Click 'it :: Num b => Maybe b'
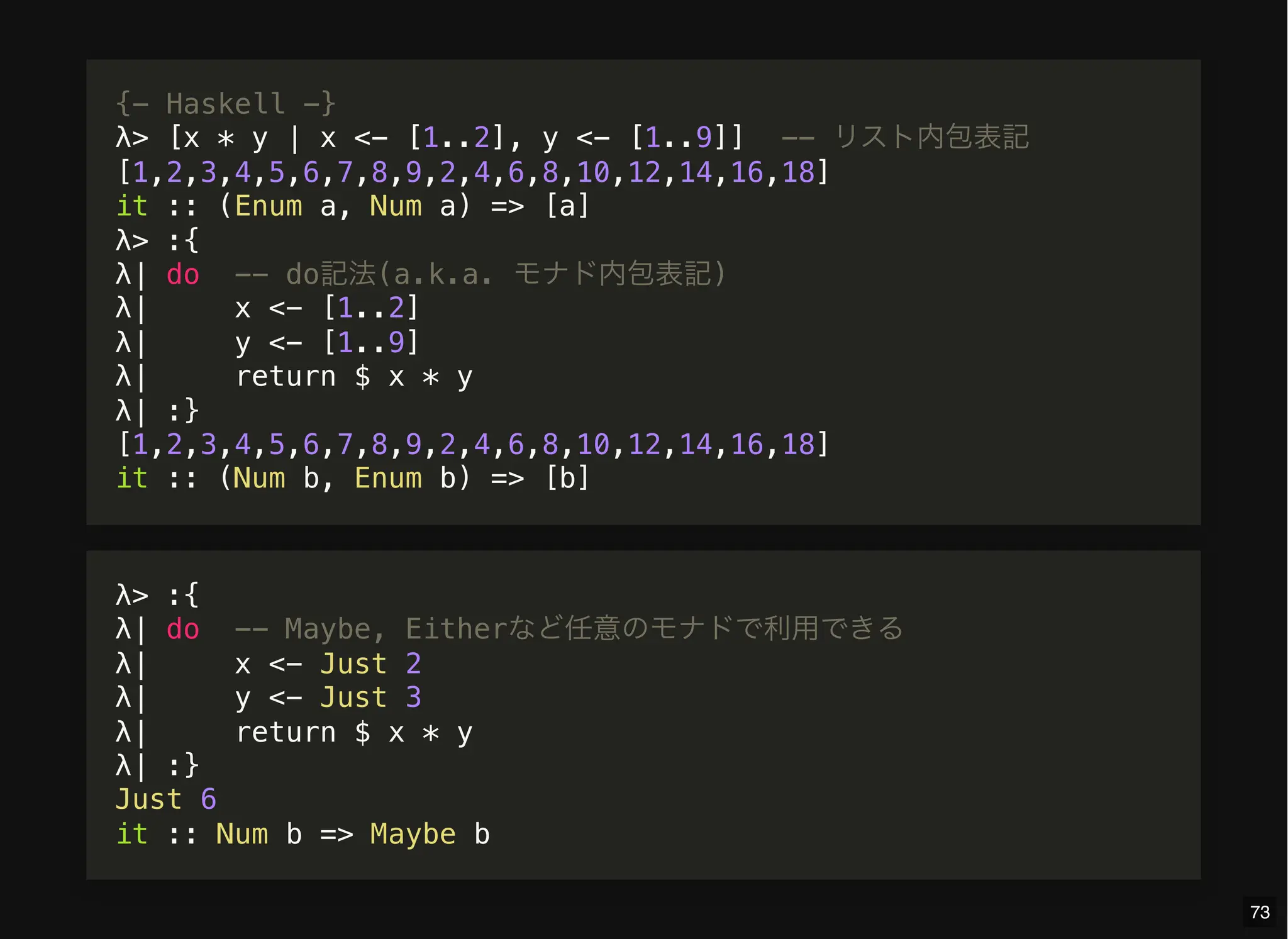 click(303, 834)
